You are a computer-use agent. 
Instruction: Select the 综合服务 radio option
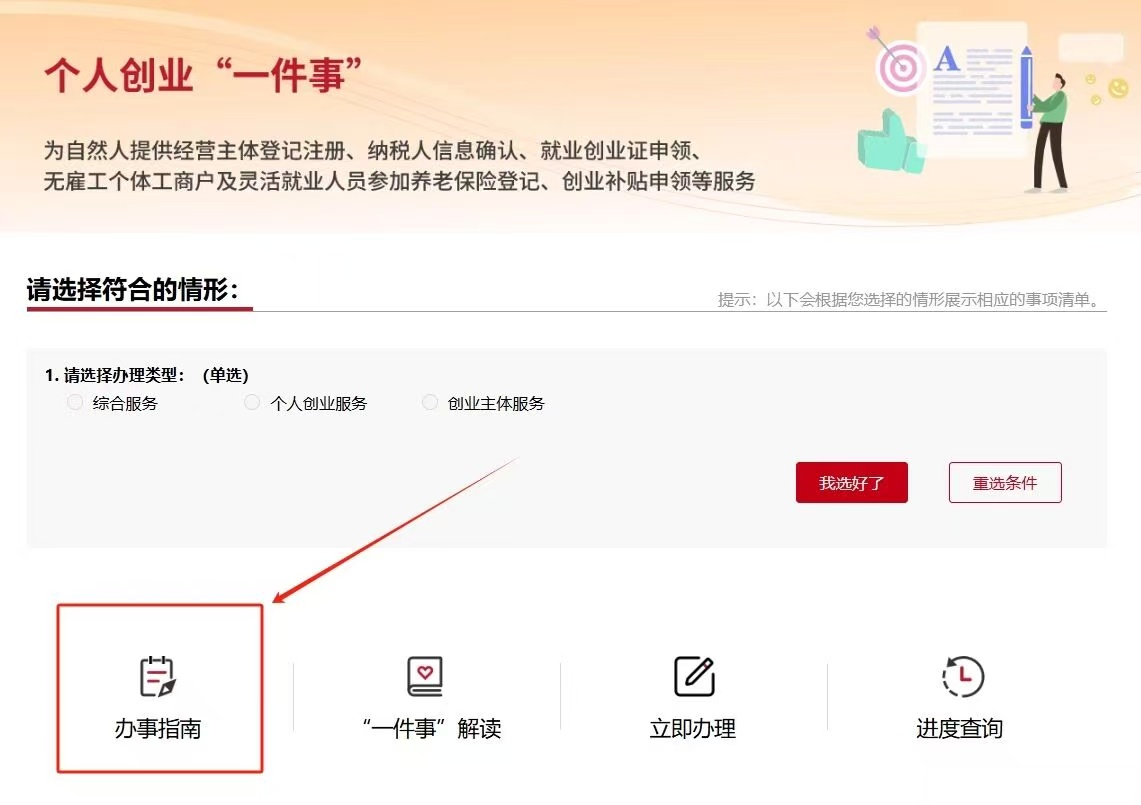(x=74, y=403)
